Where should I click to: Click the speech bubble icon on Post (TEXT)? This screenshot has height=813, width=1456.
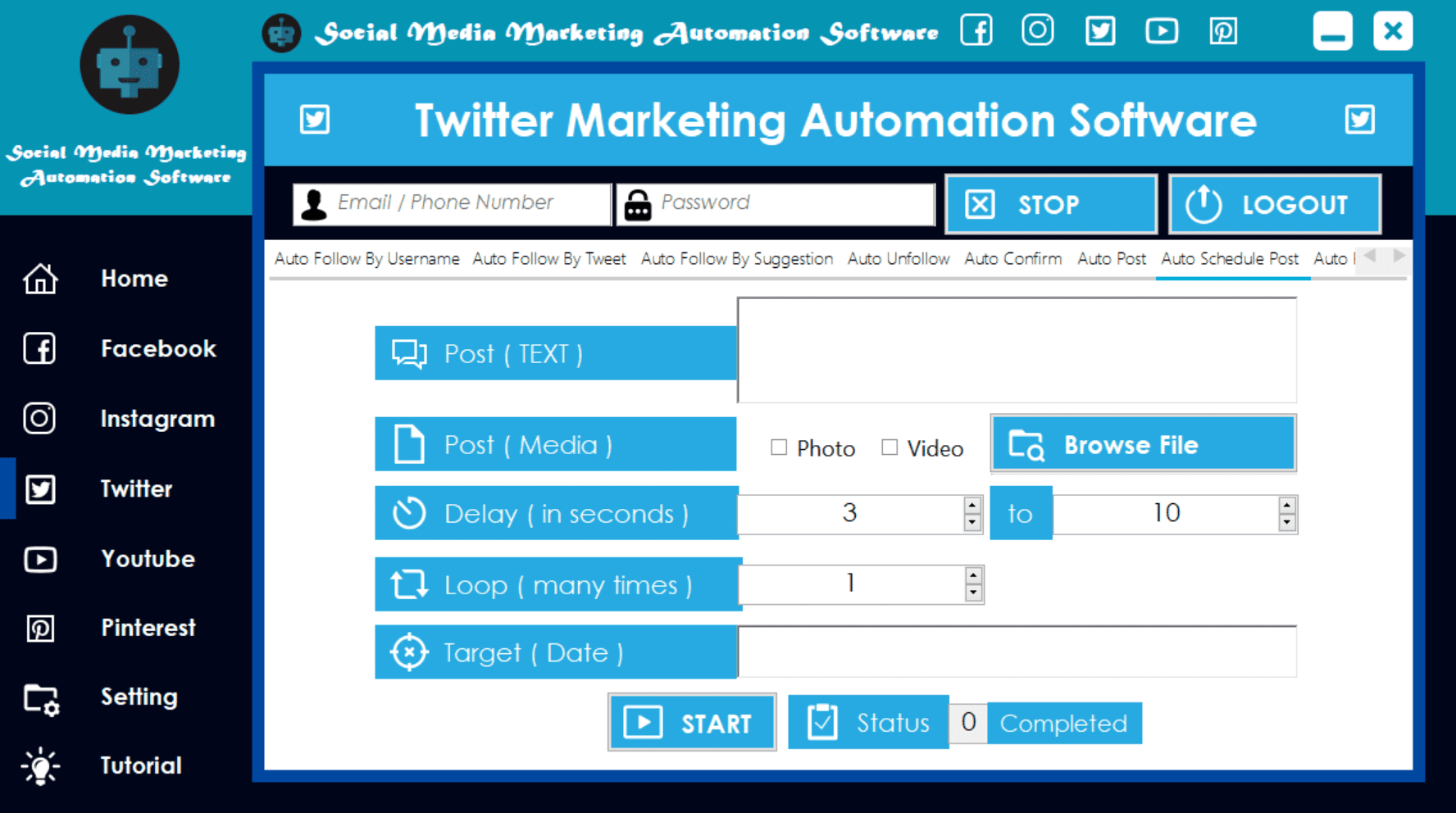pos(409,354)
